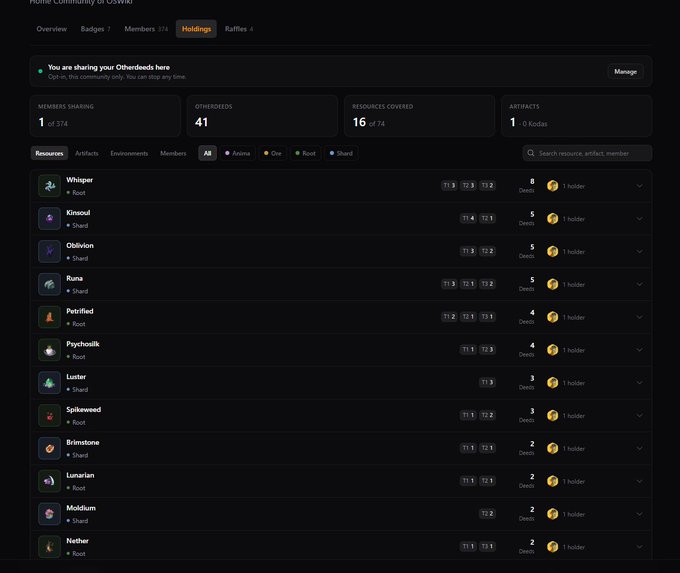
Task: Click the Resources Covered stat card
Action: pyautogui.click(x=419, y=116)
